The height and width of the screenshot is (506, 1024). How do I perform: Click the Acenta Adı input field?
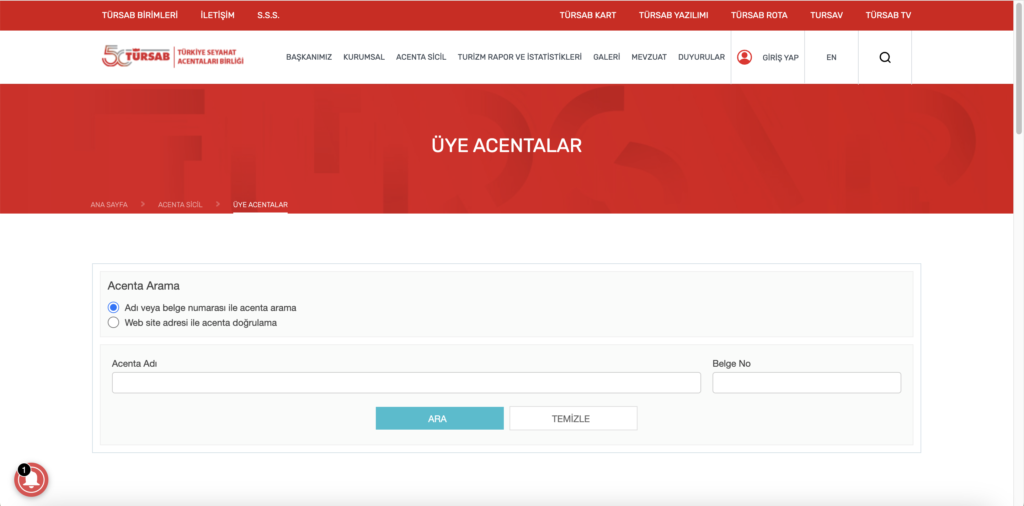[406, 383]
